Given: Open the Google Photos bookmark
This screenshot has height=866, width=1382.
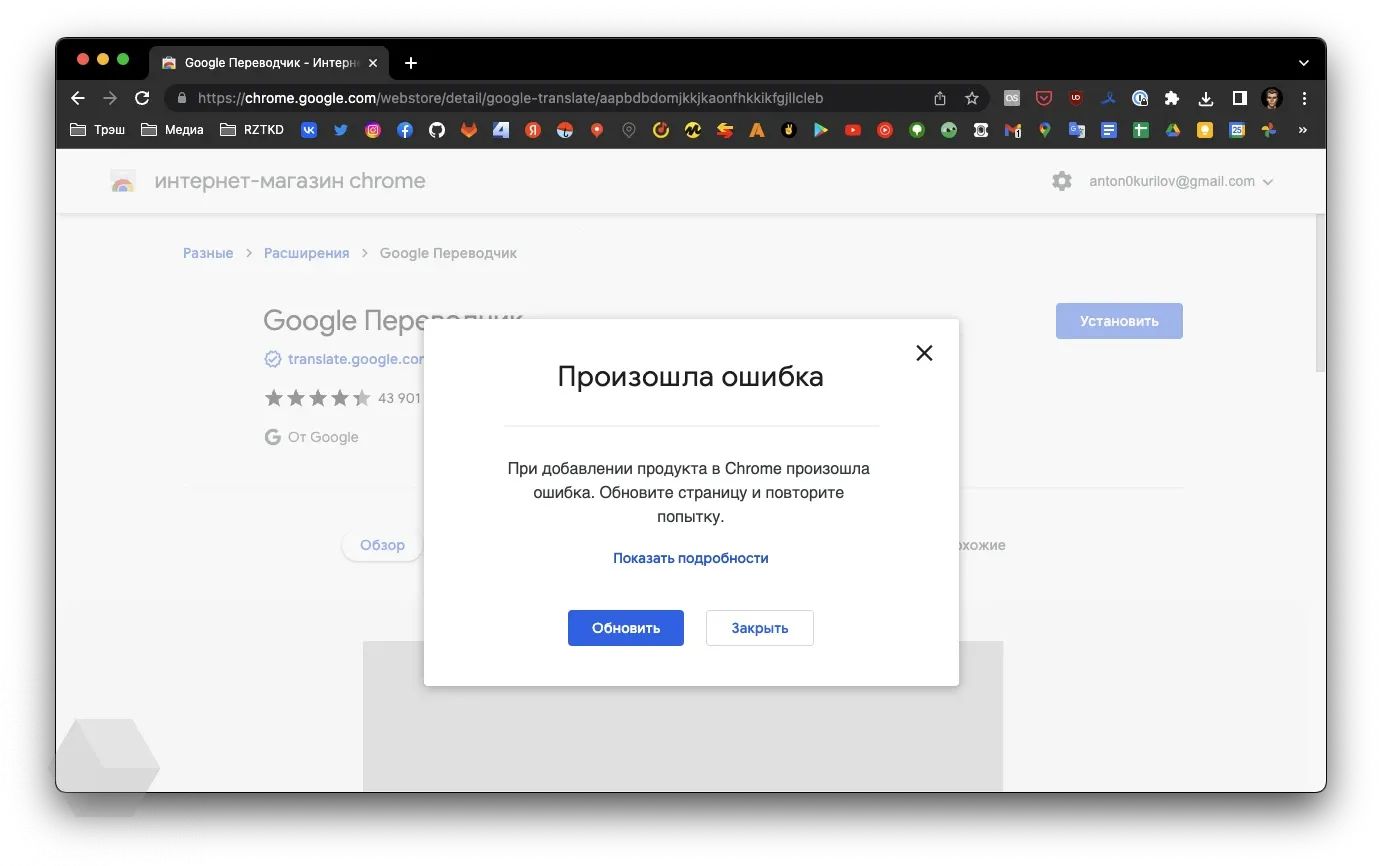Looking at the screenshot, I should point(1269,130).
